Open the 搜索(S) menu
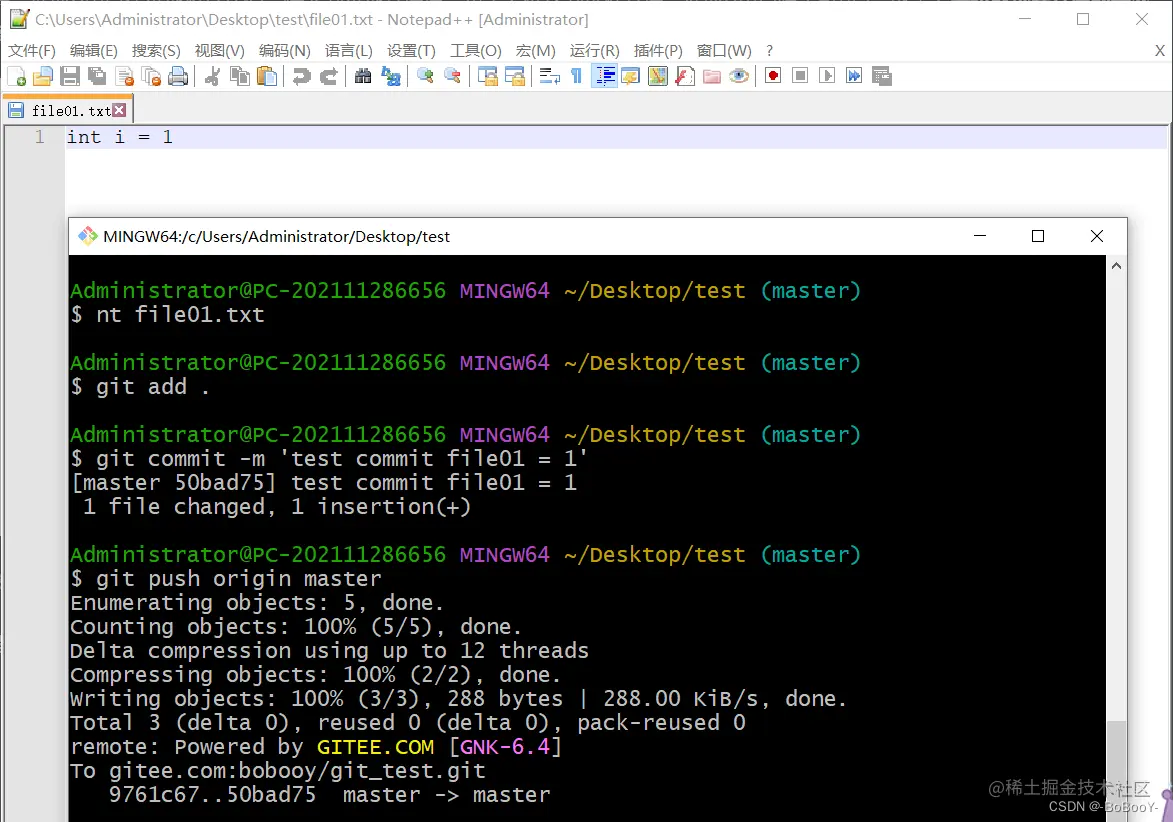The height and width of the screenshot is (822, 1173). 156,51
